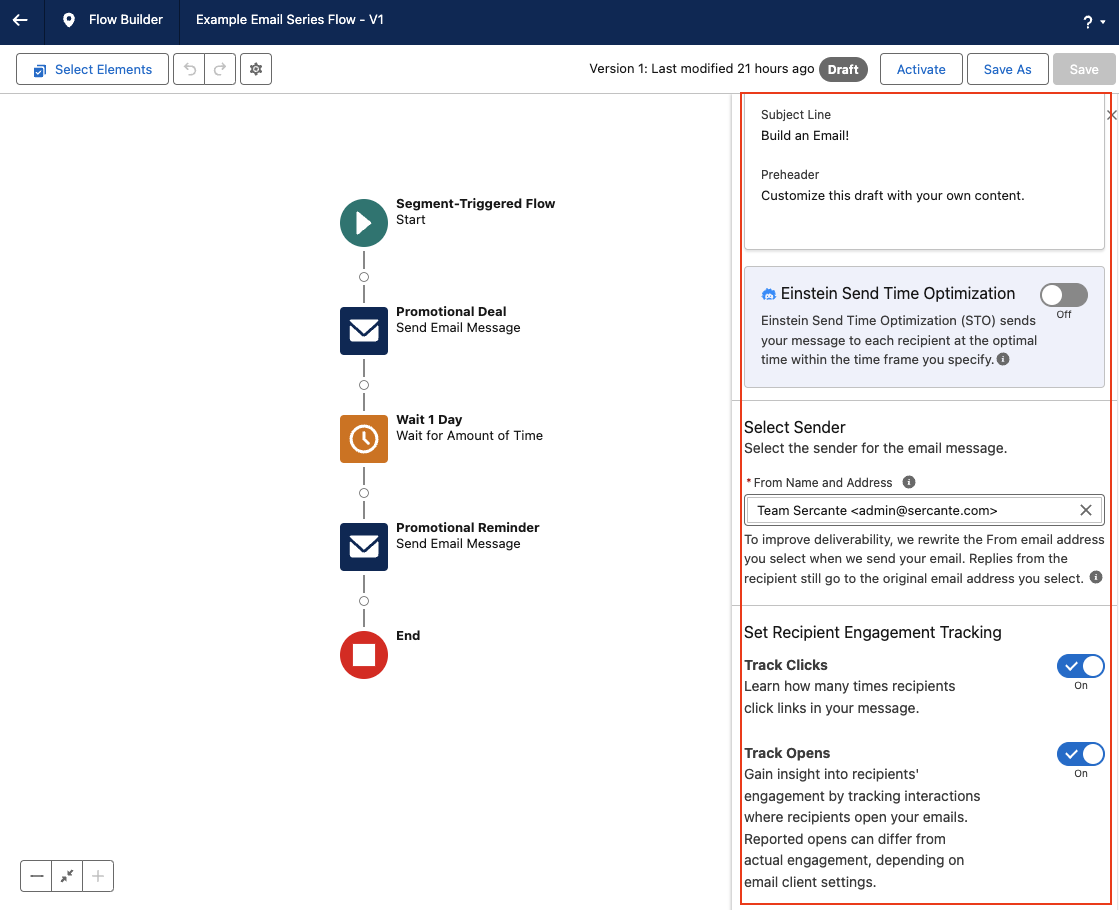
Task: Click the greyed Save button
Action: click(x=1083, y=69)
